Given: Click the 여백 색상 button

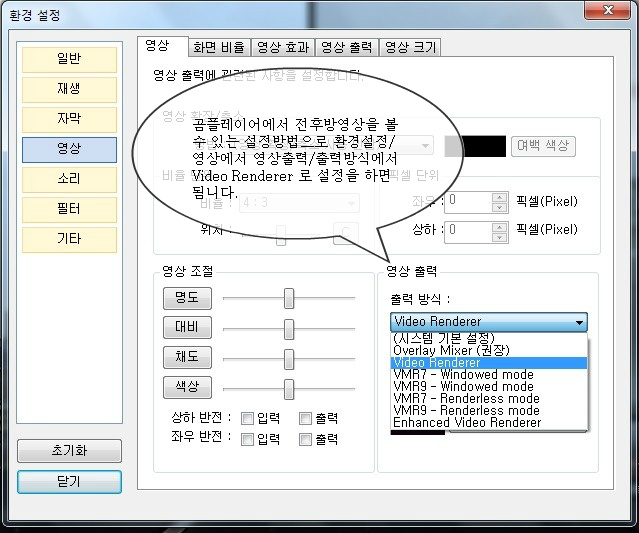Looking at the screenshot, I should point(543,146).
